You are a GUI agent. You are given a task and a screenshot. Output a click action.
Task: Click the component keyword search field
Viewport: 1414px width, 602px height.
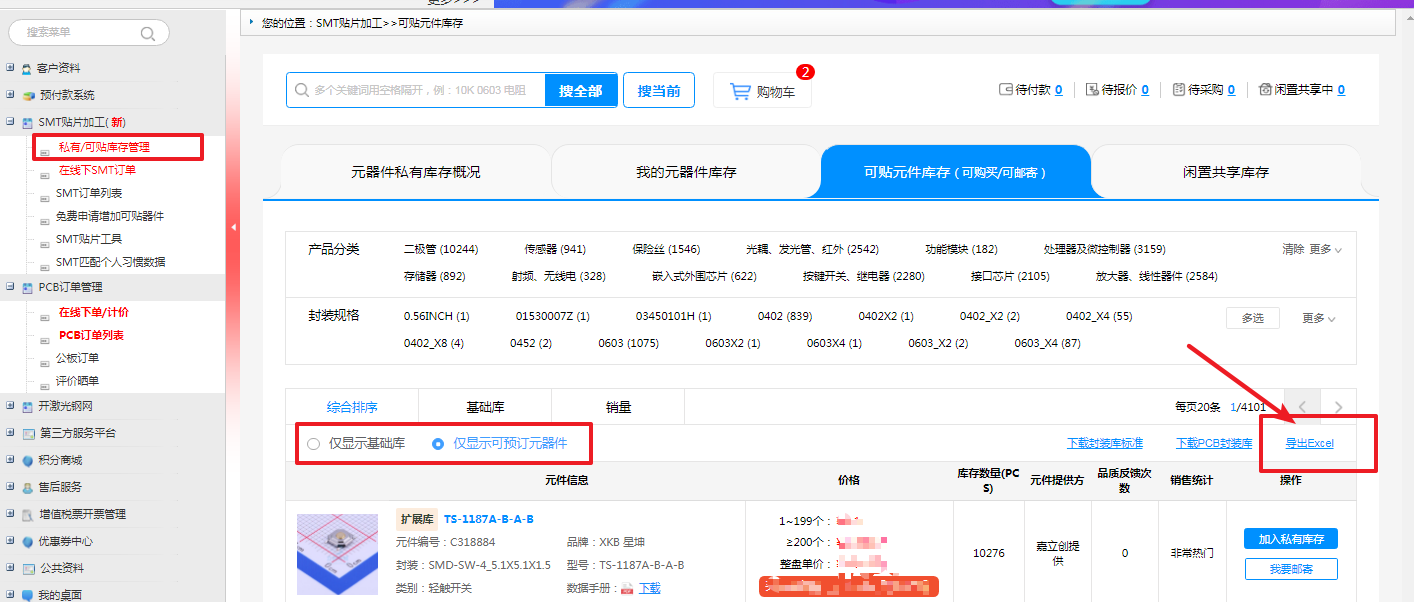pos(420,90)
